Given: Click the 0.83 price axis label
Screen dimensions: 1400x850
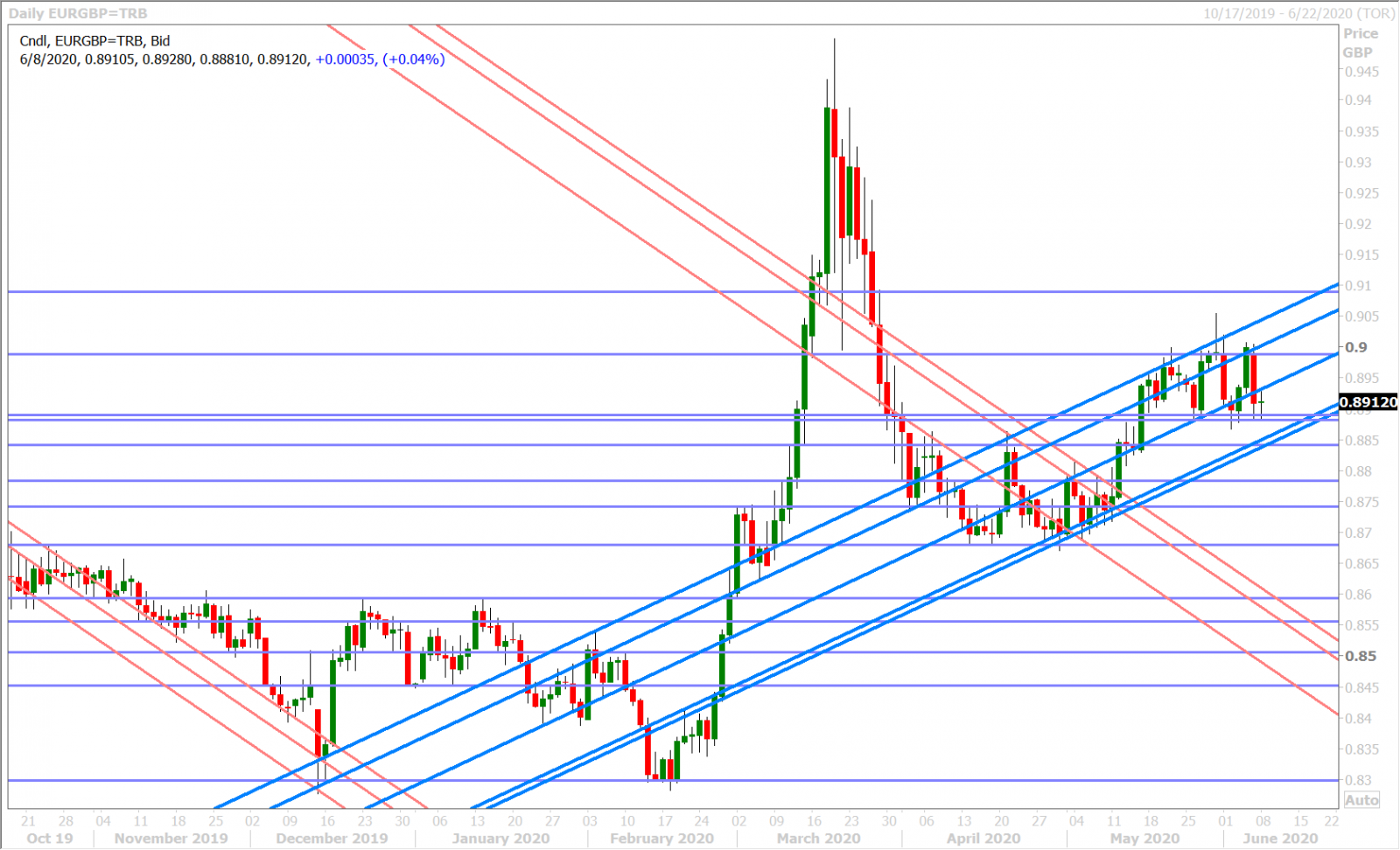Looking at the screenshot, I should point(1359,780).
